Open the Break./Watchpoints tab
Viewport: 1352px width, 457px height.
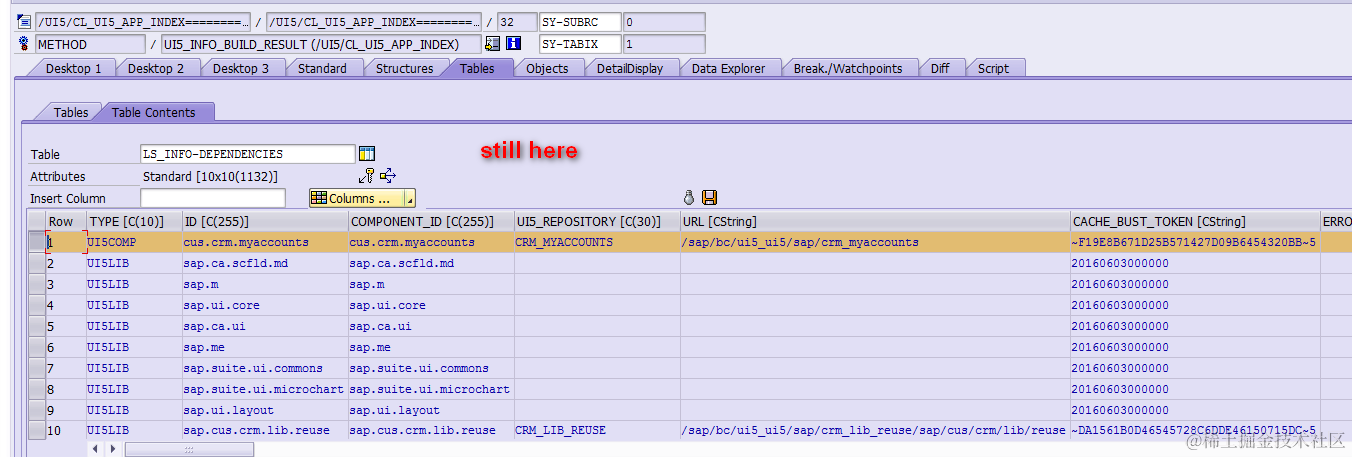click(848, 68)
